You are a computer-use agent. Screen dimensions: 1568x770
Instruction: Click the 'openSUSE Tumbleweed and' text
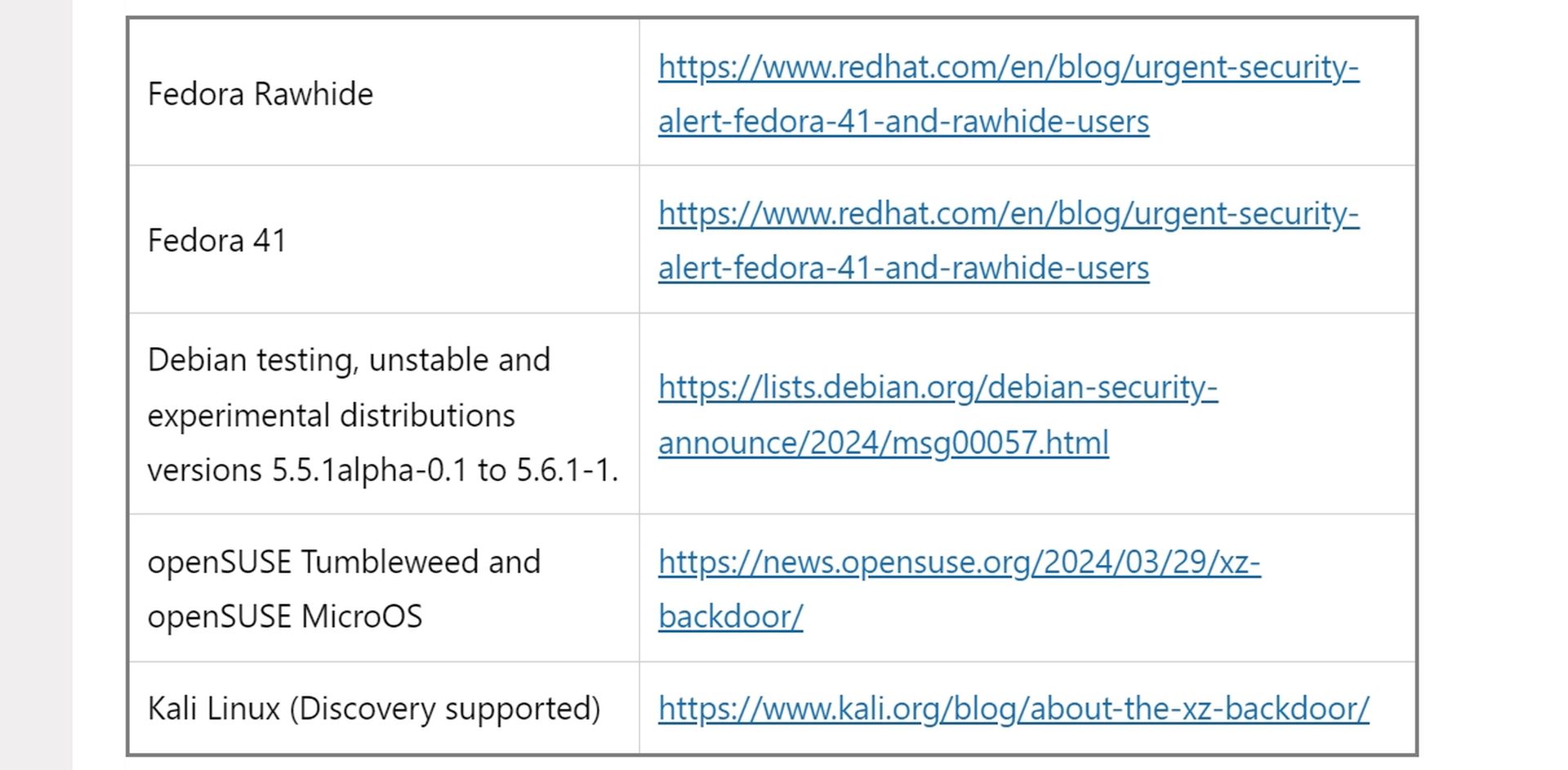[344, 562]
